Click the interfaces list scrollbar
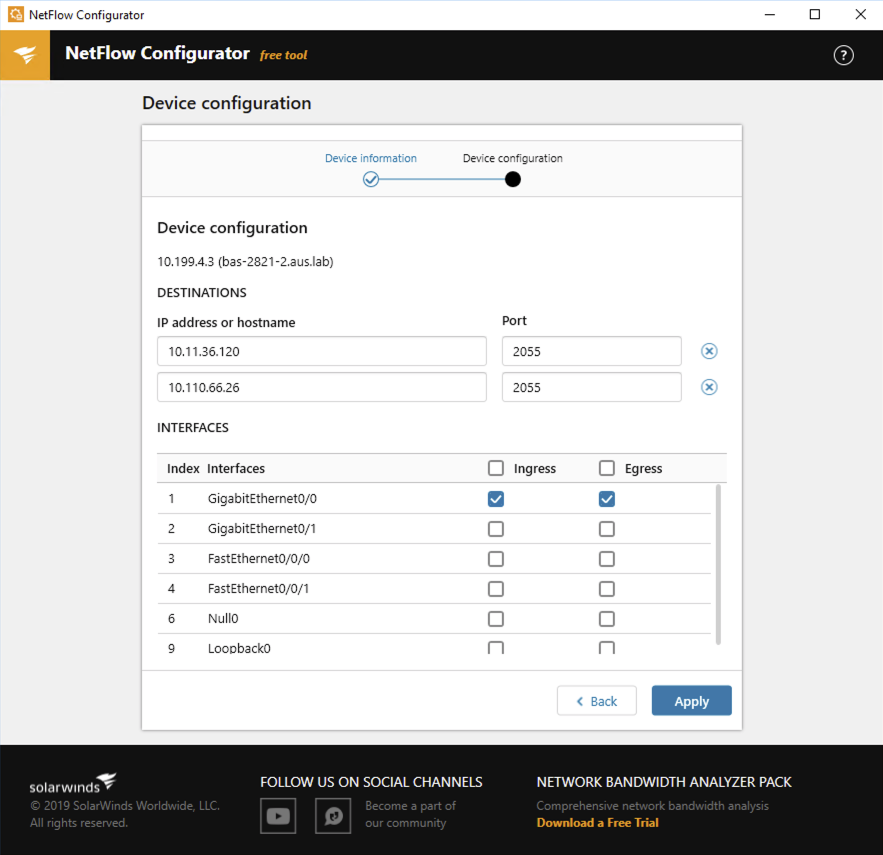This screenshot has height=855, width=883. [x=718, y=564]
